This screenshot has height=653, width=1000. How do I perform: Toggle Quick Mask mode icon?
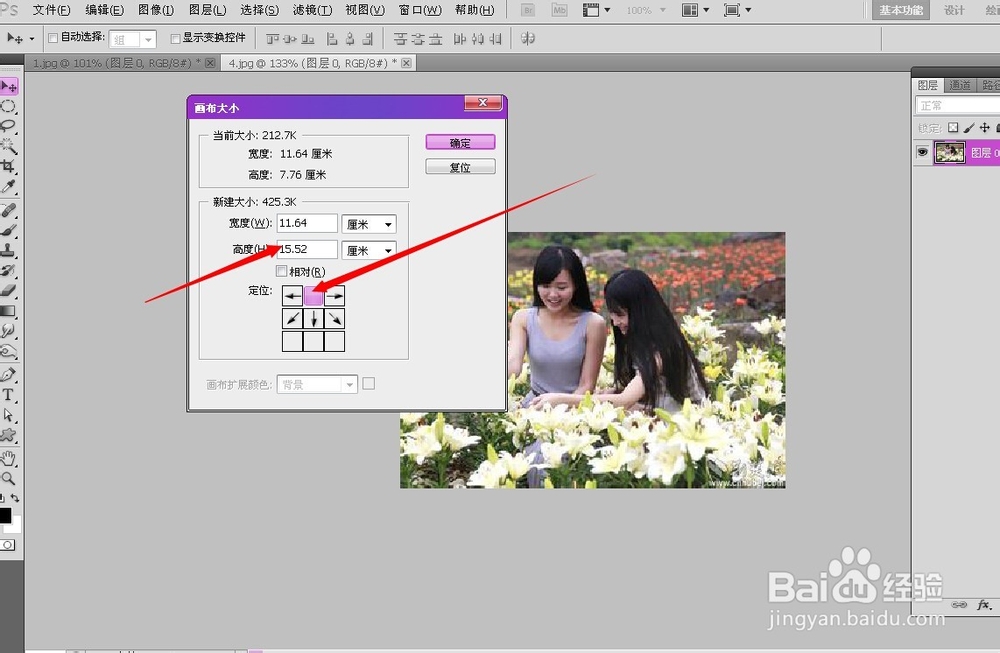pyautogui.click(x=8, y=545)
